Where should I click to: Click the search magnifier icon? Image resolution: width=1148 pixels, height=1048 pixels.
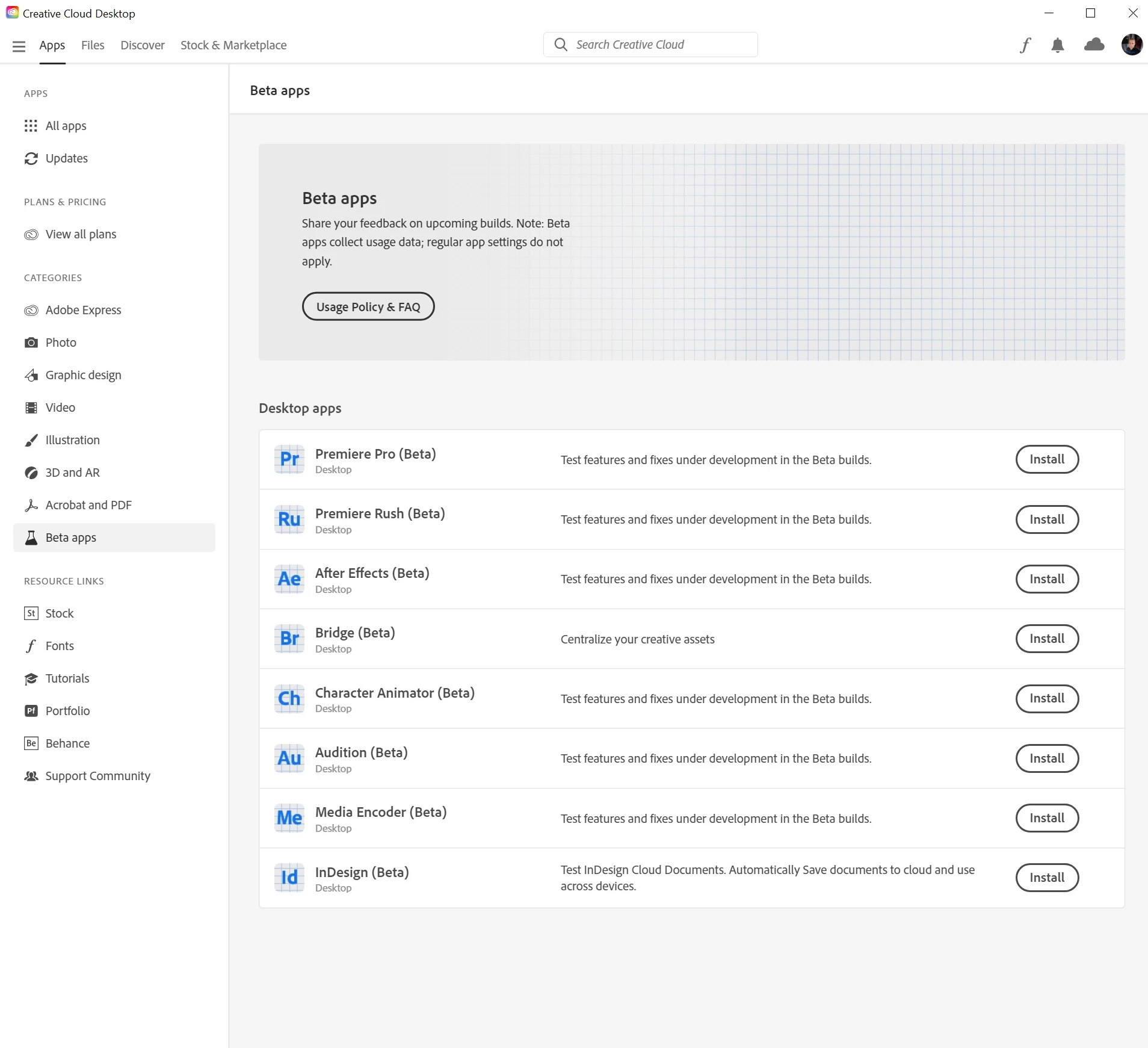(x=561, y=45)
